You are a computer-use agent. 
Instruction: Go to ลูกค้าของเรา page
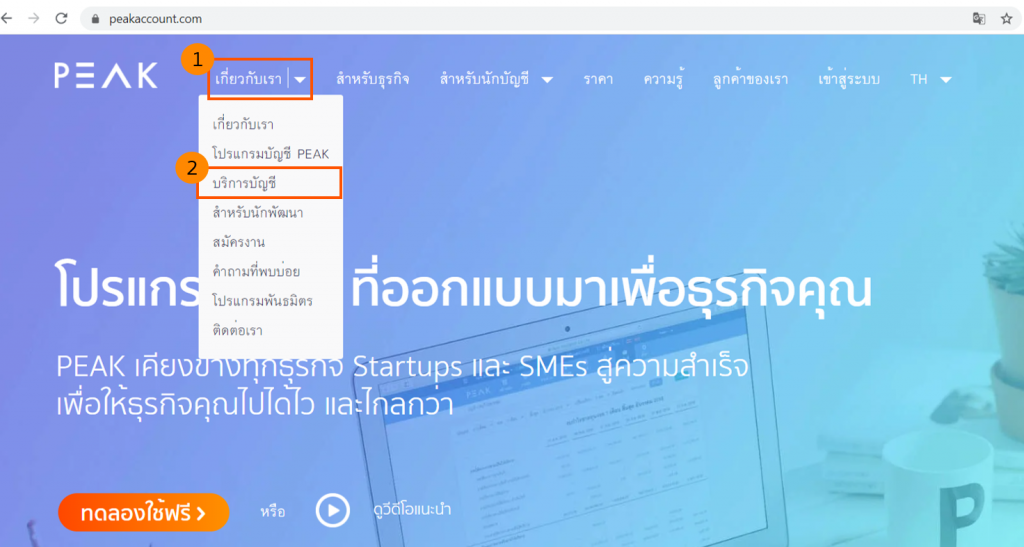coord(750,79)
